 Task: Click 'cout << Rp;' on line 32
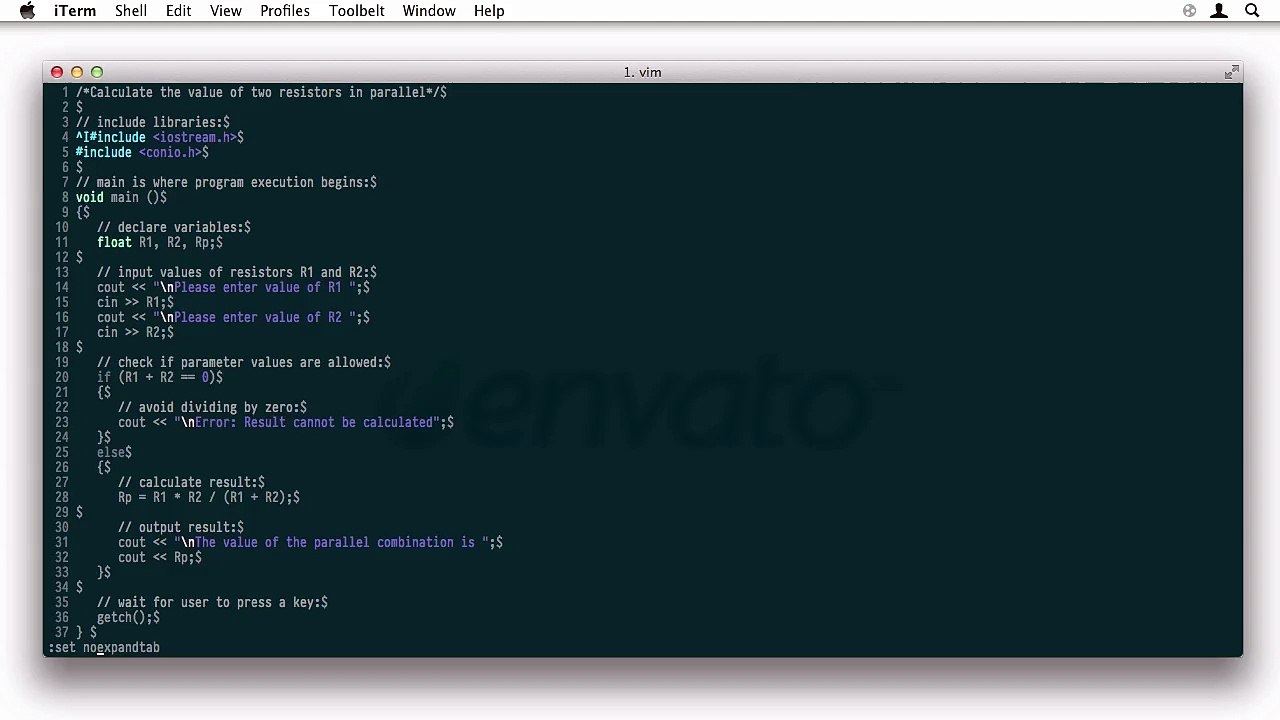pos(157,557)
